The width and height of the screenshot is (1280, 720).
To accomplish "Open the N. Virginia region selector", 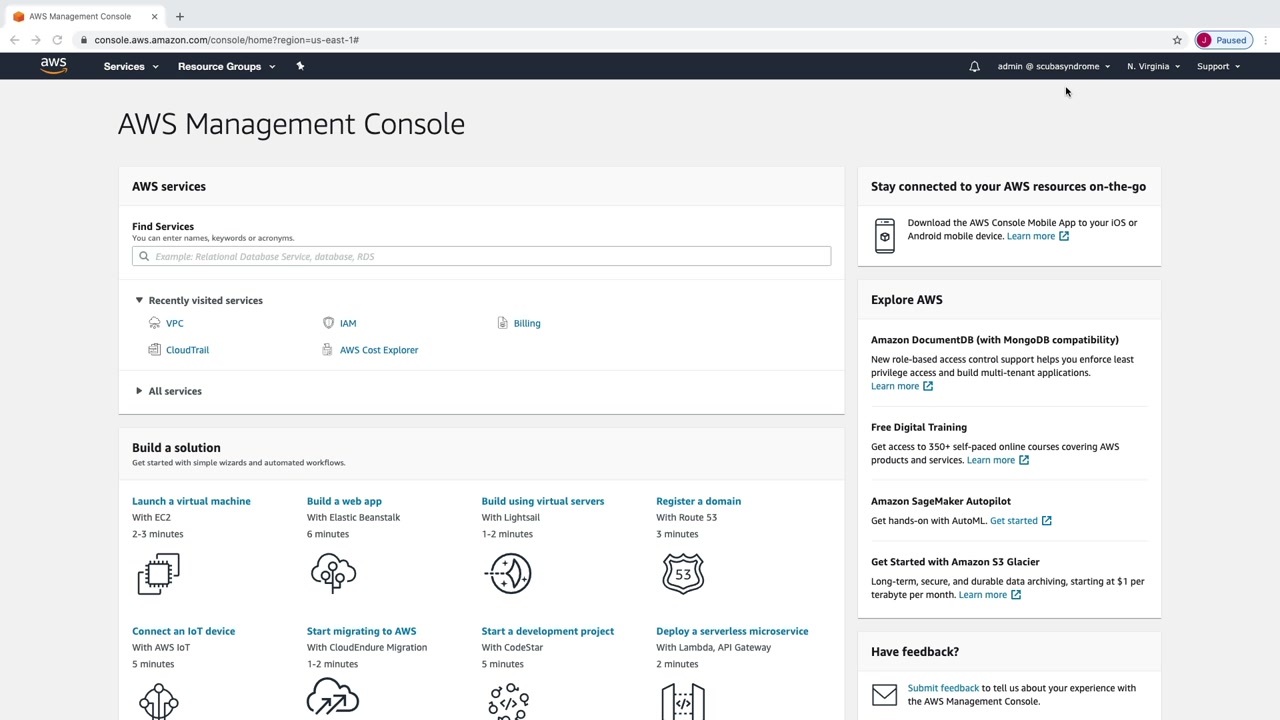I will pos(1153,66).
